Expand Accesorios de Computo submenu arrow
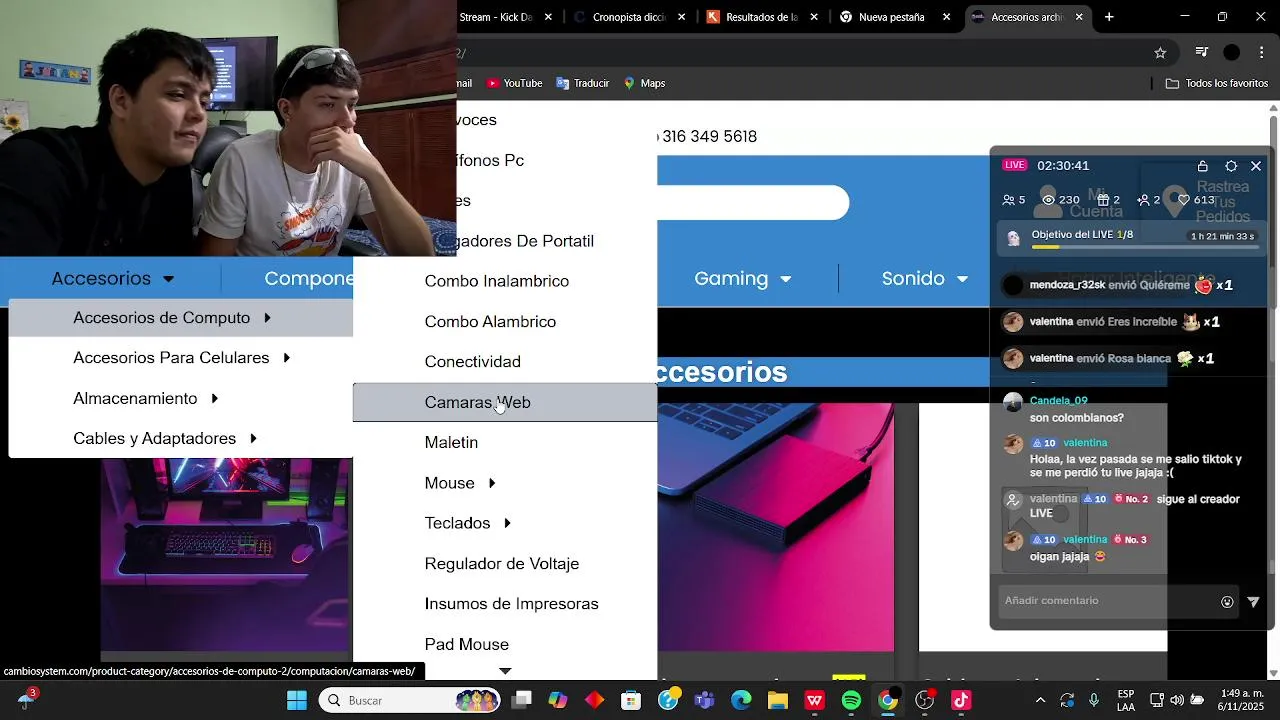Image resolution: width=1280 pixels, height=720 pixels. pos(267,318)
